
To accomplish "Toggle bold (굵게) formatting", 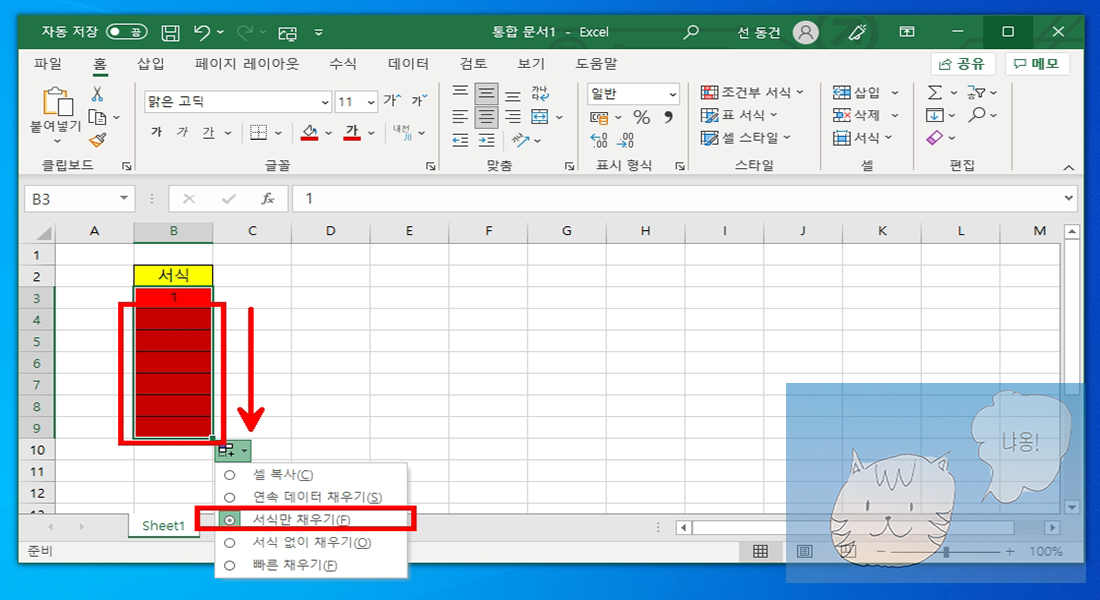I will click(x=156, y=132).
